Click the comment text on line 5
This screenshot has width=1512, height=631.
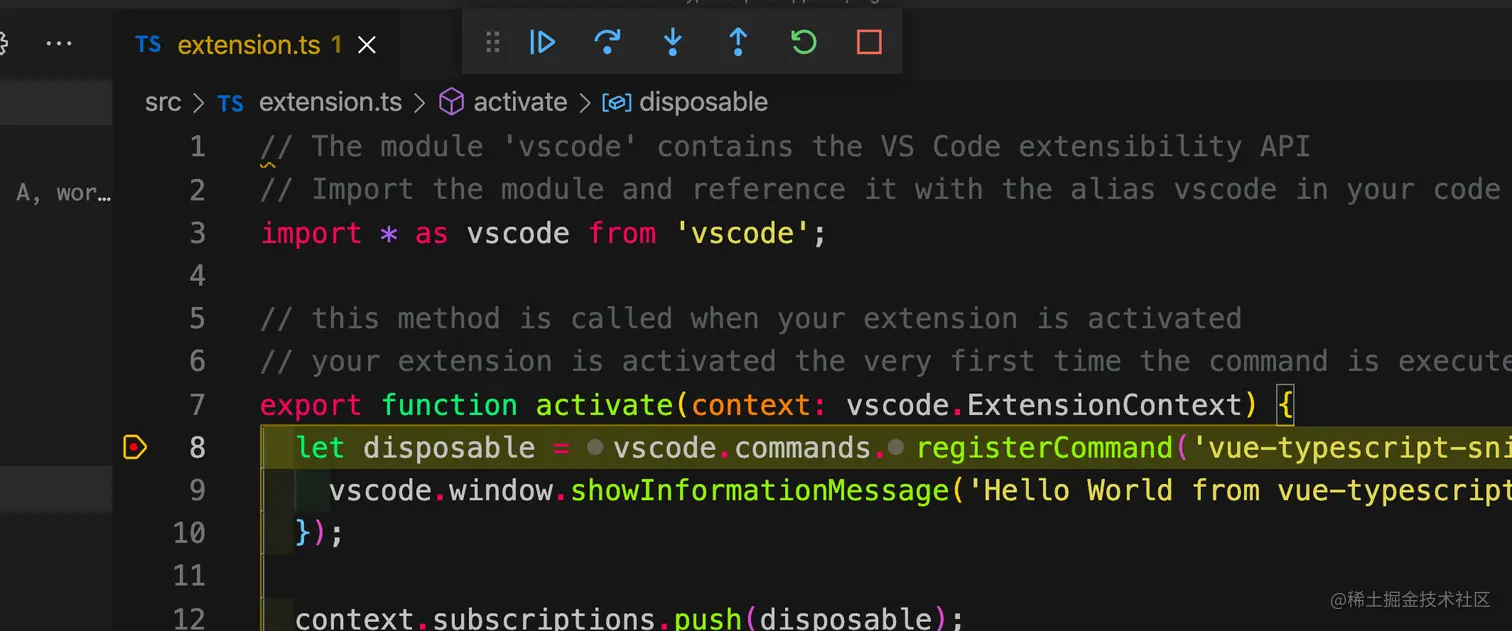point(751,319)
